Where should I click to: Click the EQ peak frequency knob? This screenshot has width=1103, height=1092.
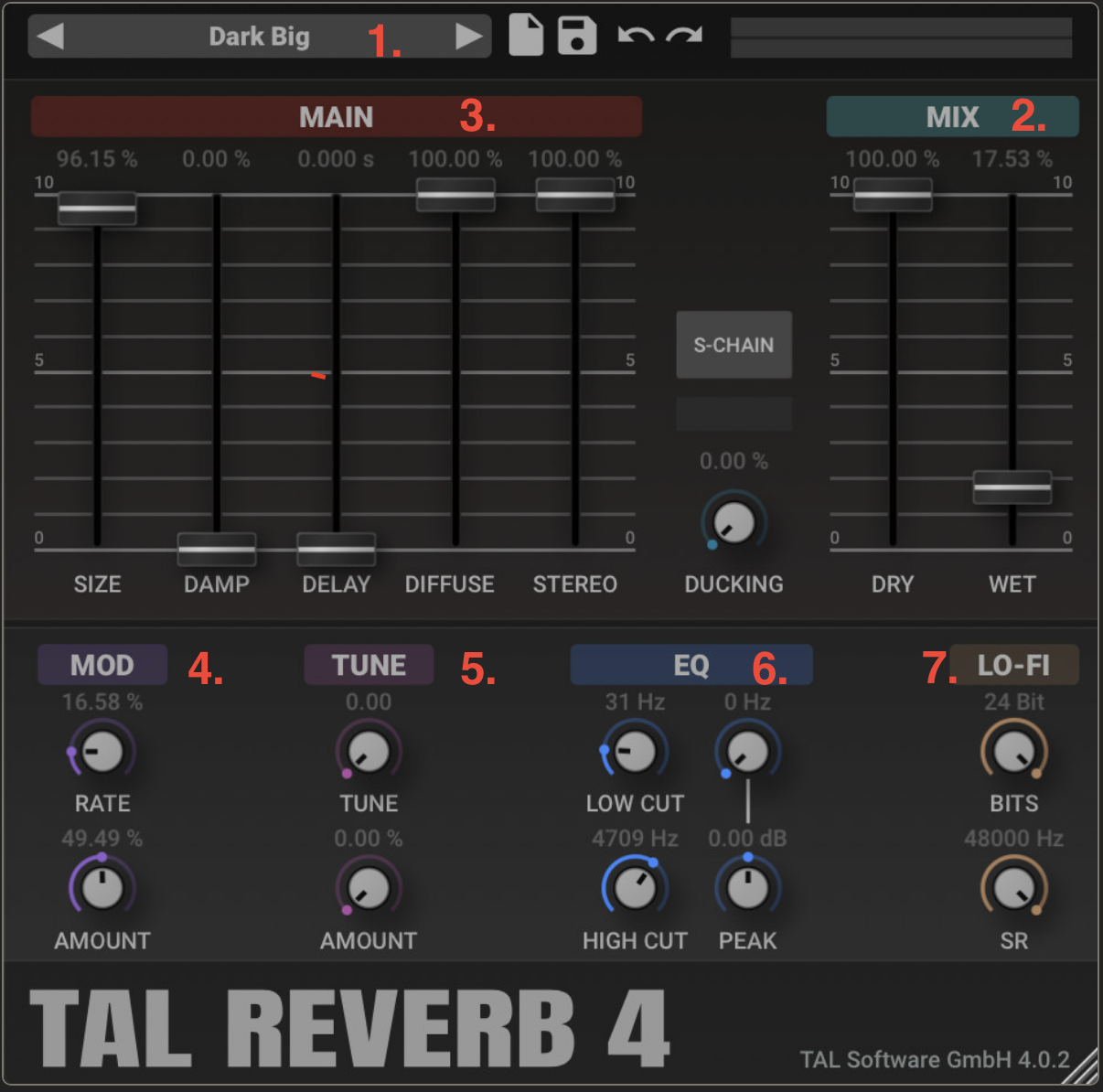point(748,752)
